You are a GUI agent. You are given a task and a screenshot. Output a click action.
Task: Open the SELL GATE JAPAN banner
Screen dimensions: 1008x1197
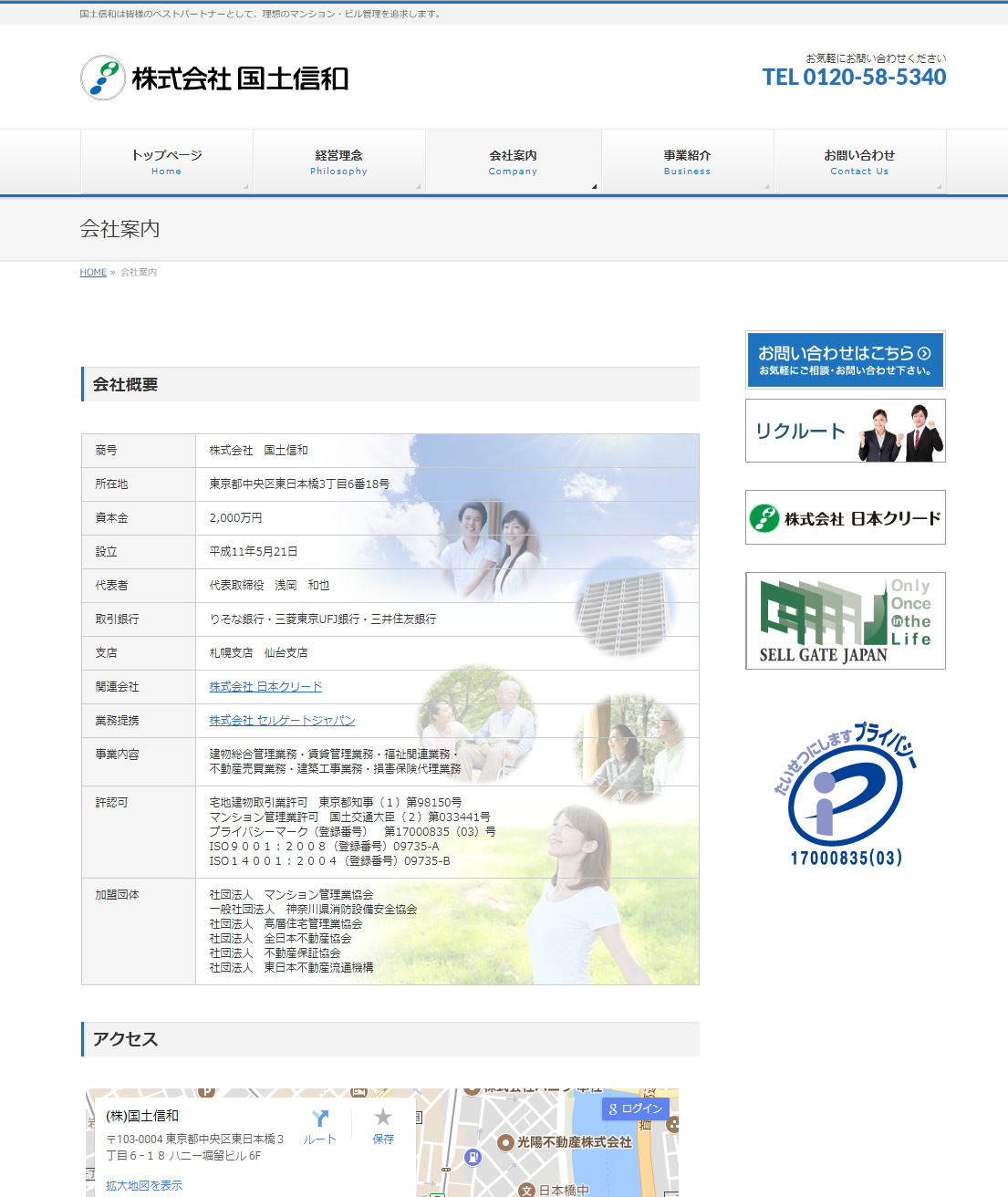pyautogui.click(x=846, y=620)
